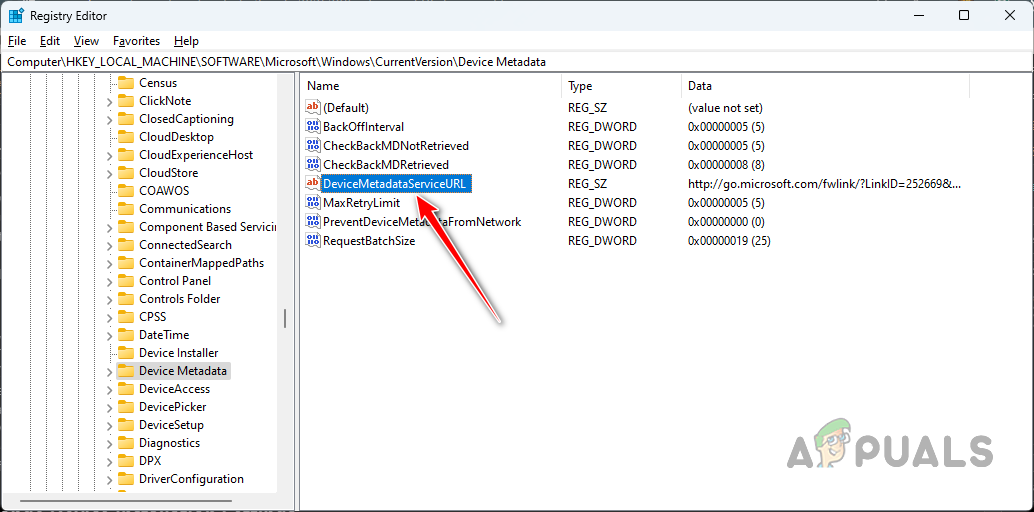Click the PreventDeviceMetadataFromNetwork DWORD icon

coord(312,222)
